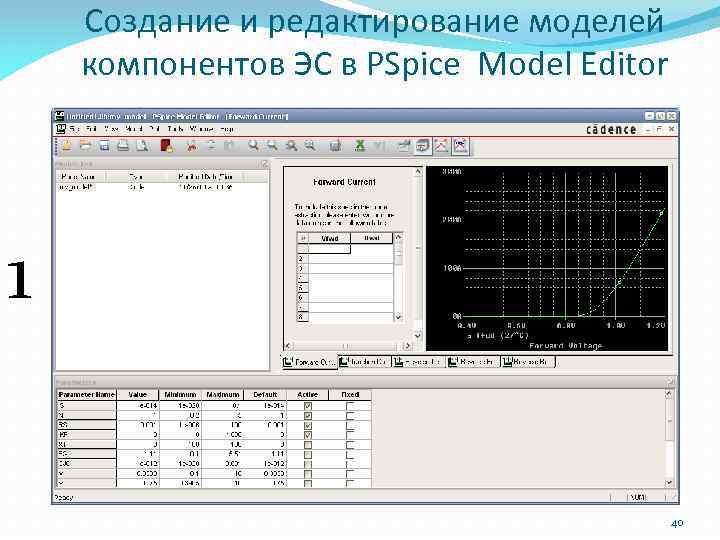
Task: Switch to the Forward Current tab
Action: (309, 362)
